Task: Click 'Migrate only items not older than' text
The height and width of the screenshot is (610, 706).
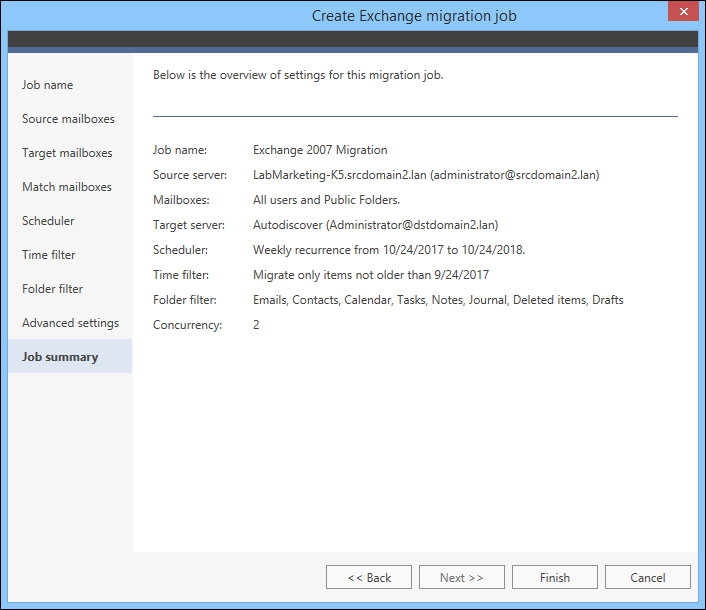Action: (371, 275)
